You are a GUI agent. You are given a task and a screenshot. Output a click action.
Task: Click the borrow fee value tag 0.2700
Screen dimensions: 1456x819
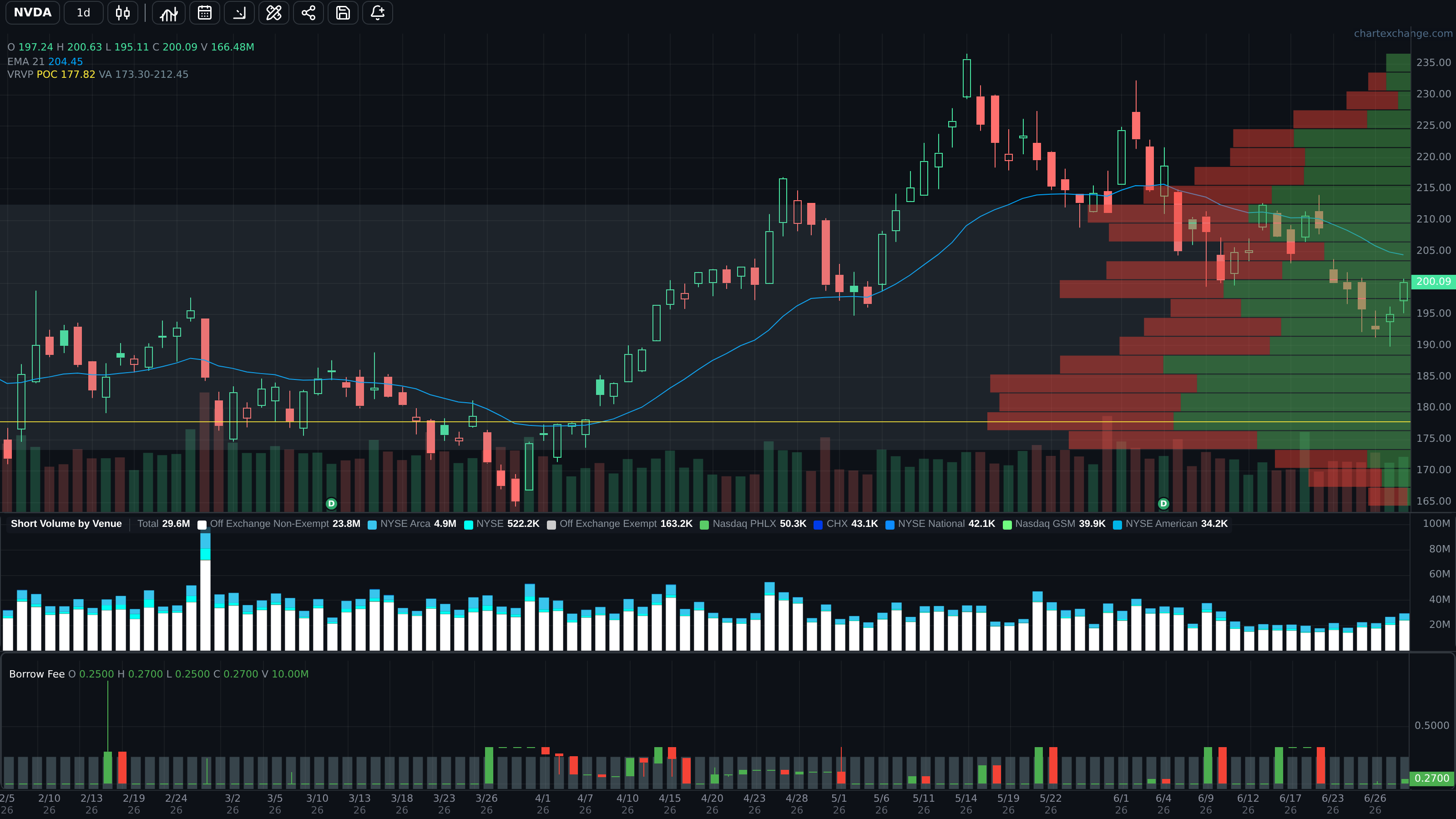pos(1432,779)
